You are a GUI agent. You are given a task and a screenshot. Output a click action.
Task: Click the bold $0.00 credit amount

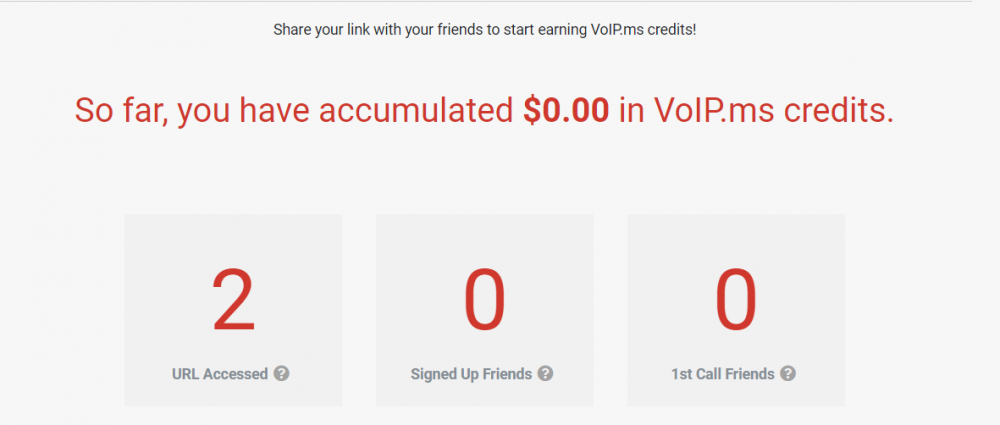click(566, 111)
